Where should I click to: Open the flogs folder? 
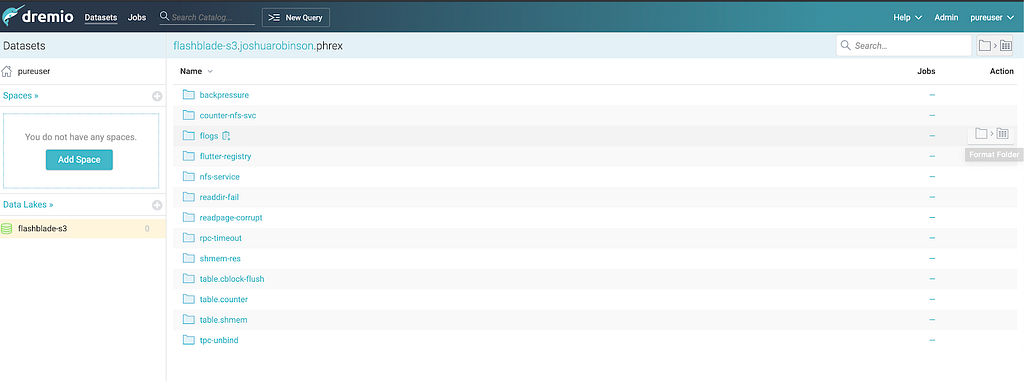(209, 136)
